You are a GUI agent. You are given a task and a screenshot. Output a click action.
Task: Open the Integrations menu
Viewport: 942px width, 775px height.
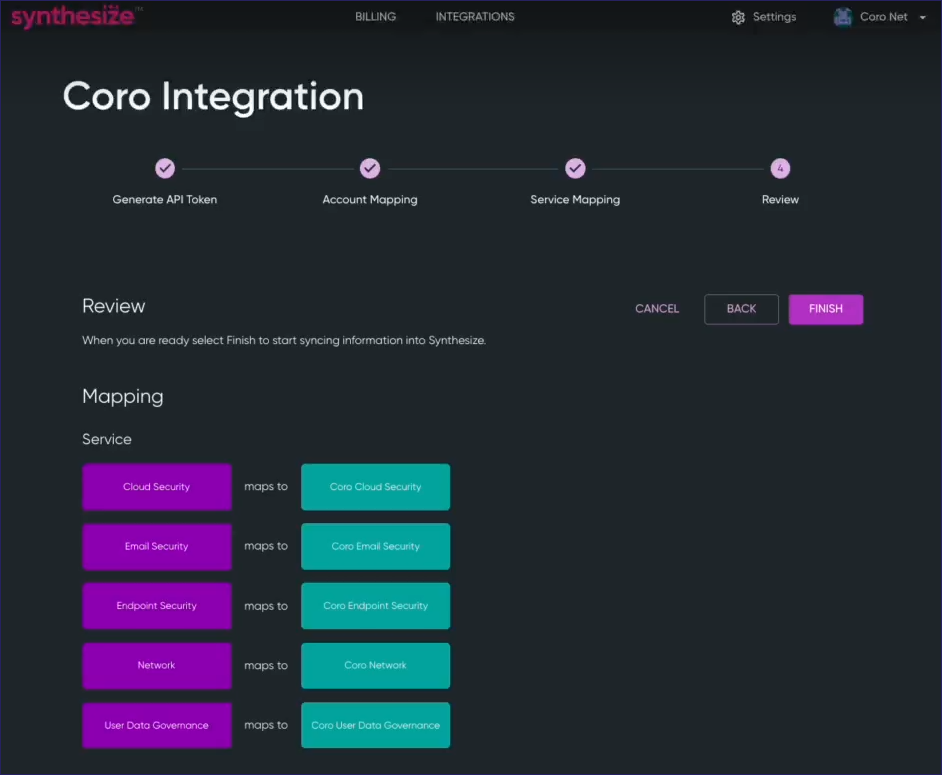[475, 17]
